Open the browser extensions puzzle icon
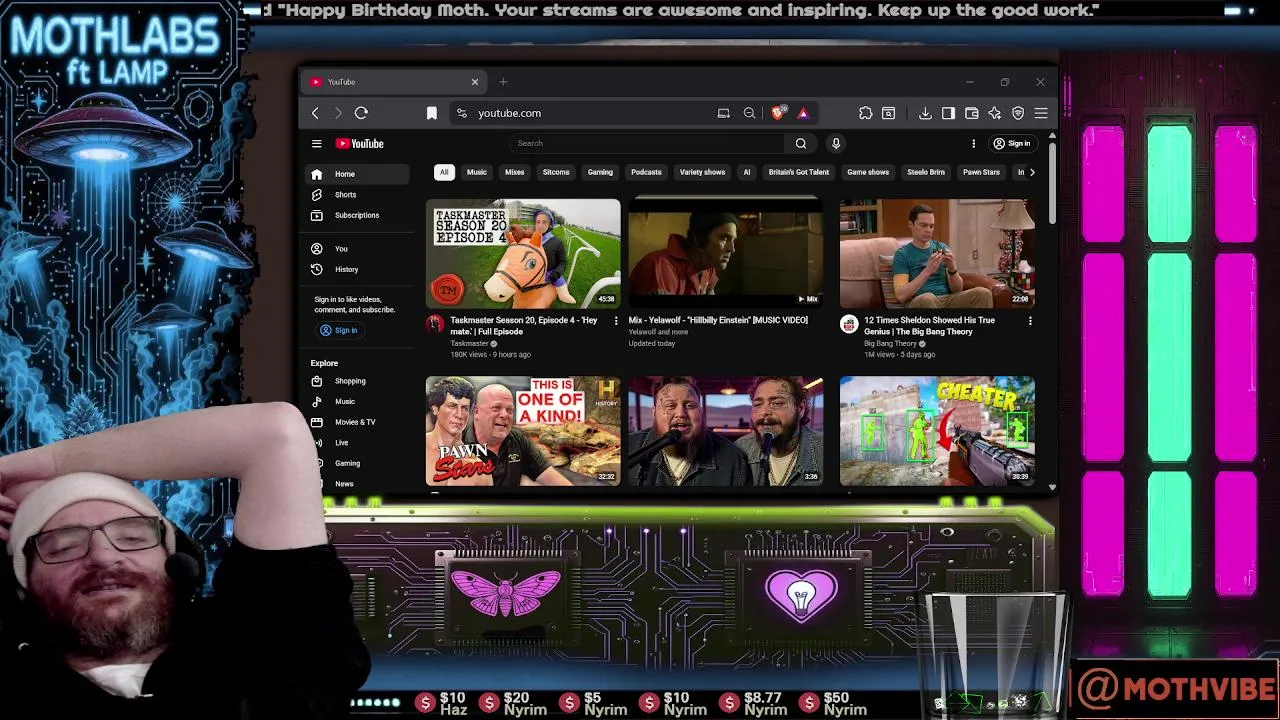The image size is (1280, 720). coord(866,113)
